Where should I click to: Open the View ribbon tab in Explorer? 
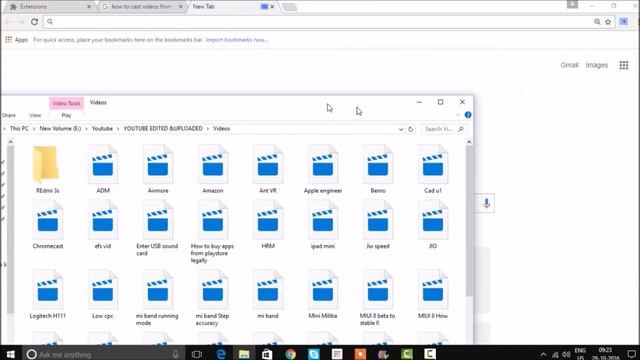click(x=35, y=116)
